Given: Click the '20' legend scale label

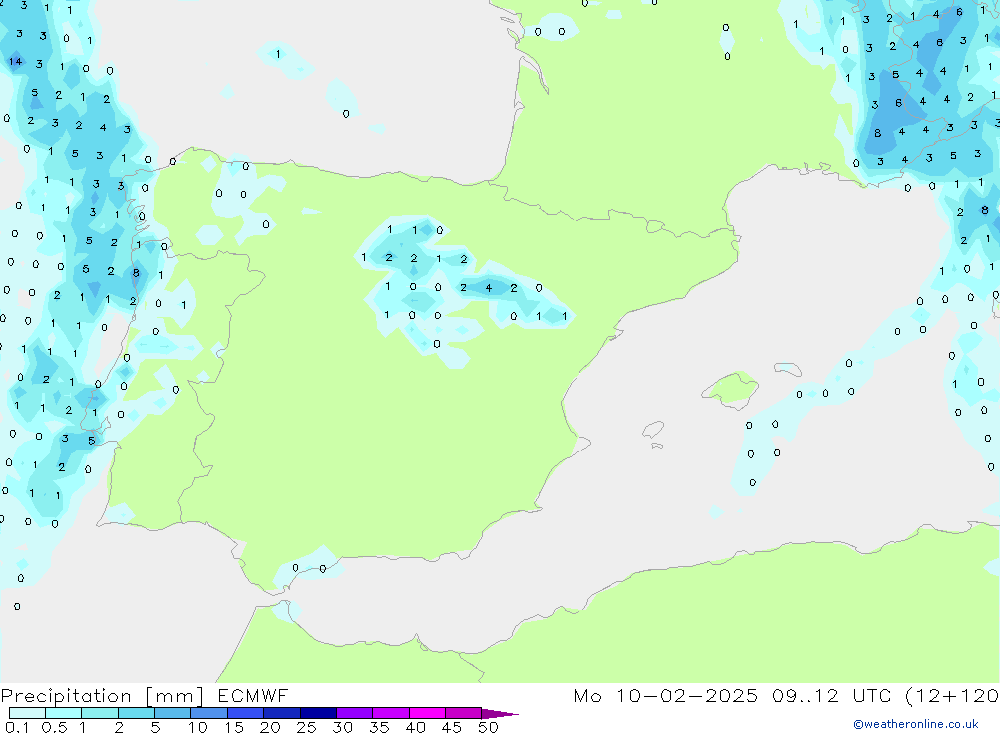Looking at the screenshot, I should click(x=270, y=727).
